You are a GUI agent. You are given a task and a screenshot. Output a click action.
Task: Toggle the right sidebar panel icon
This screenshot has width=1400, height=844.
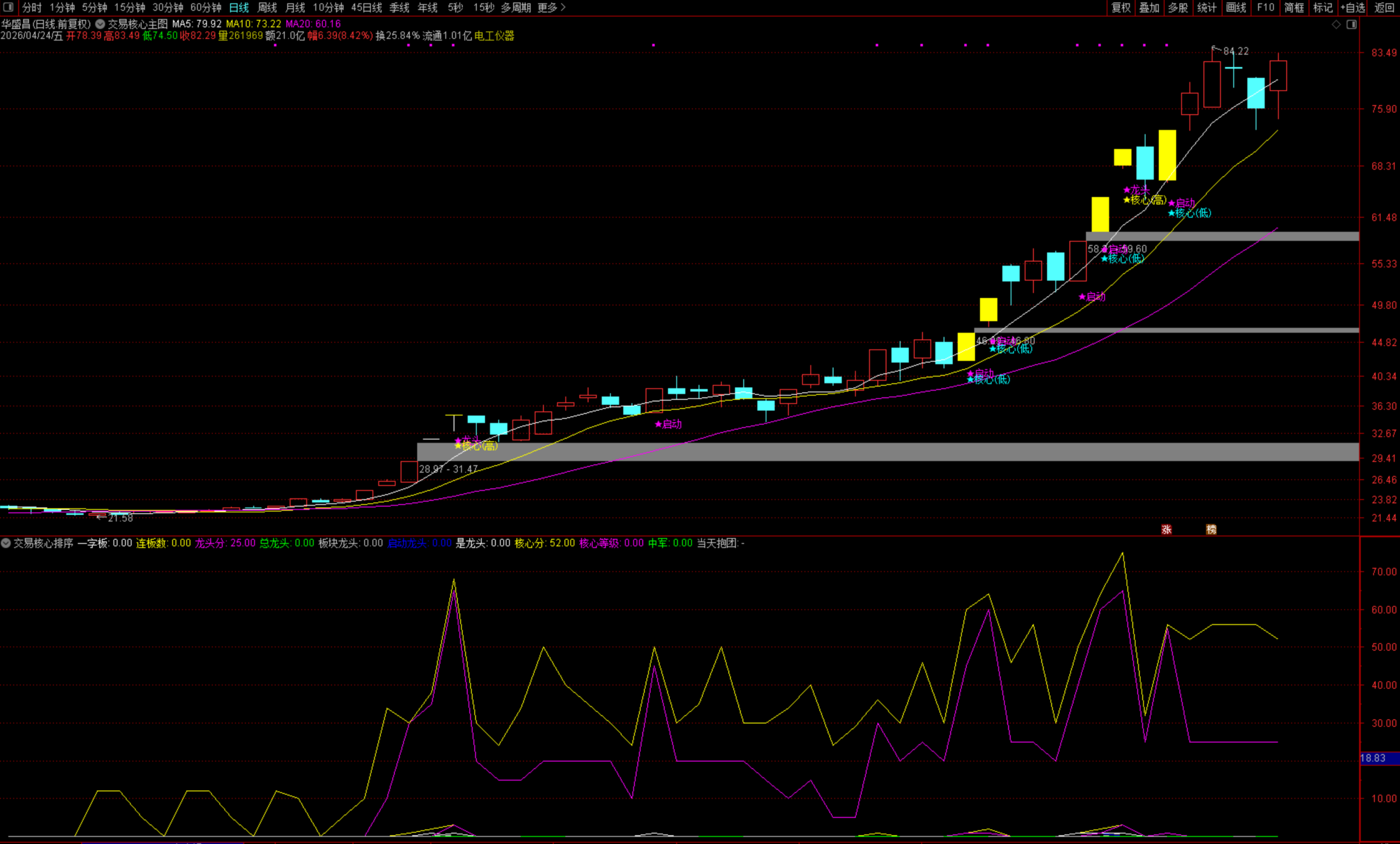tap(1352, 25)
